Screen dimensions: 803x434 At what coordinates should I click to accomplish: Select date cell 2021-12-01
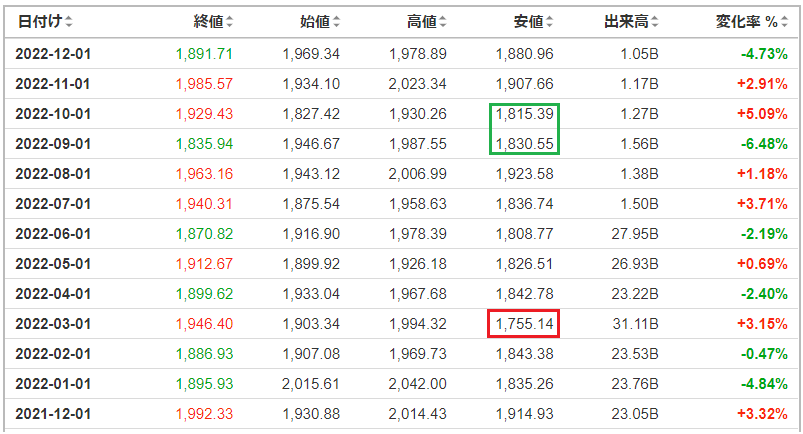[53, 414]
